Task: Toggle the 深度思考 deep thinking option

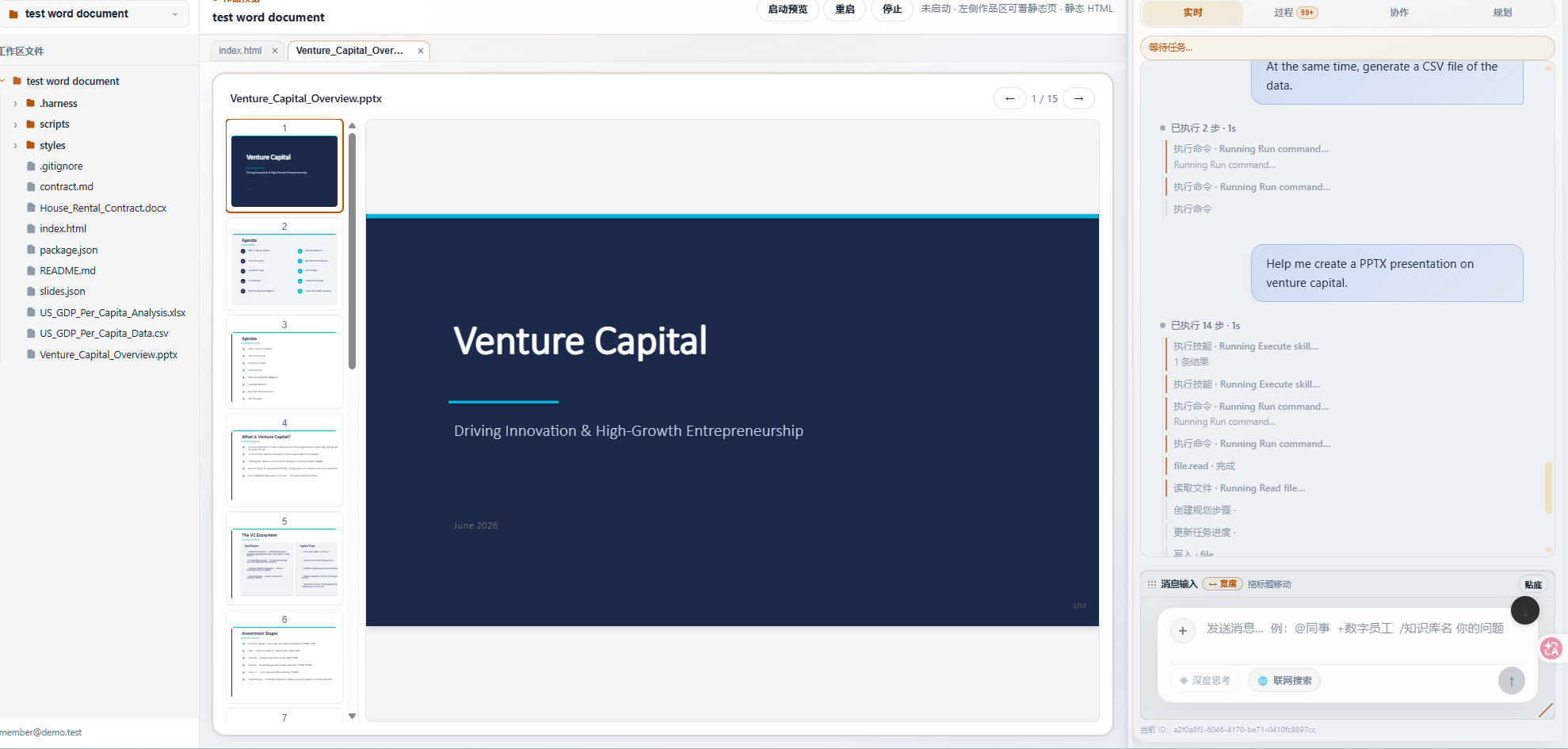Action: tap(1205, 681)
